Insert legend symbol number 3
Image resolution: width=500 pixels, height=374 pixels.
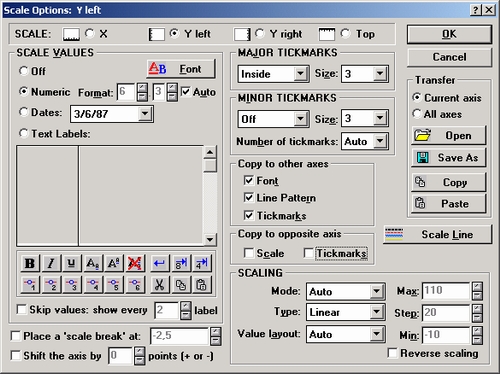point(71,285)
